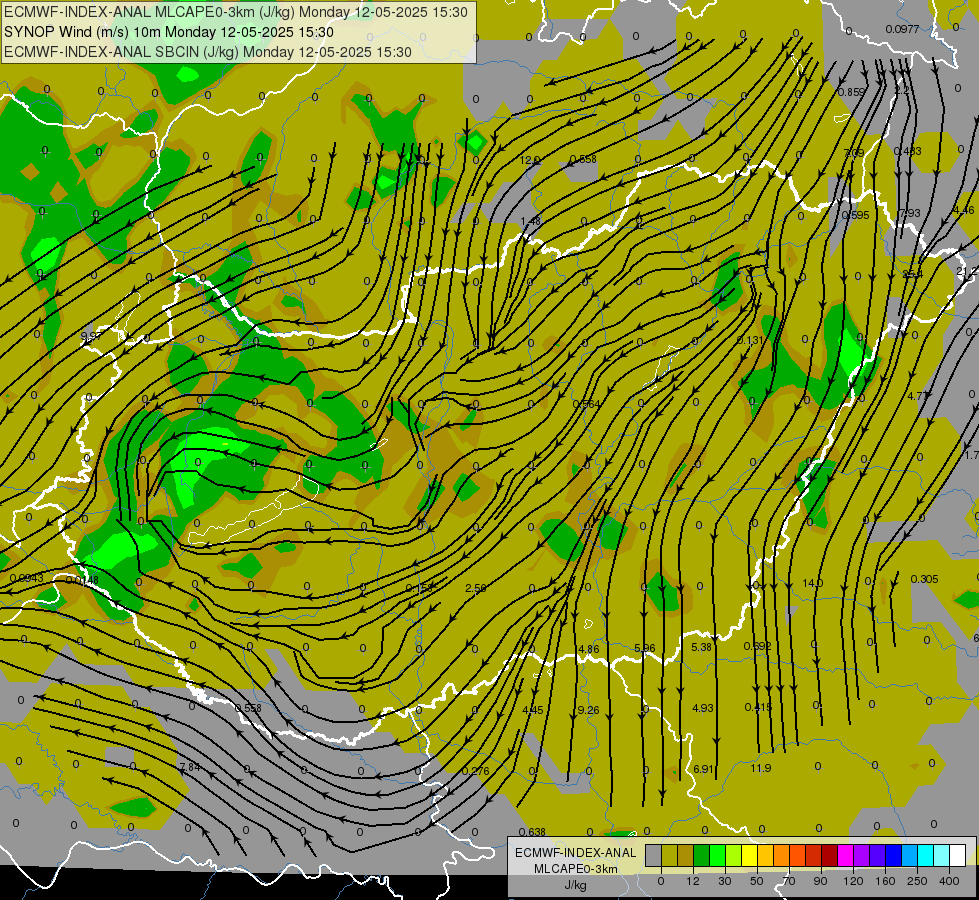
Task: Click the map value 0.0148
Action: click(x=82, y=580)
